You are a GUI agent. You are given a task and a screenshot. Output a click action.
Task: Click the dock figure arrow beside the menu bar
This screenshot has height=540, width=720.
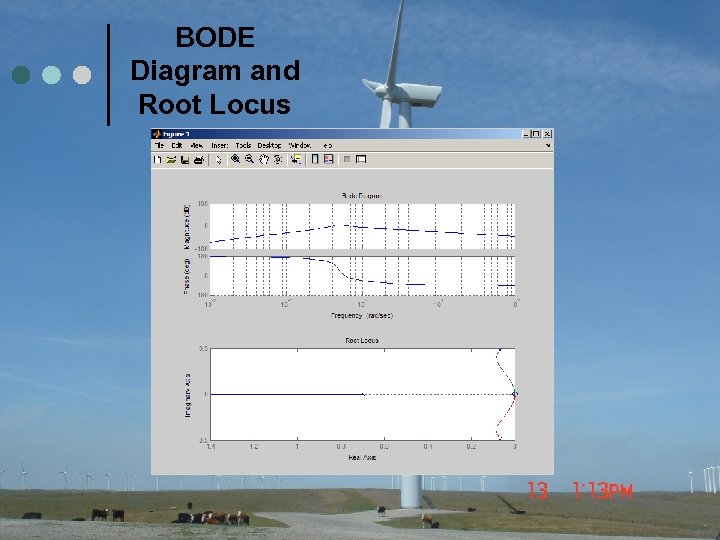pyautogui.click(x=548, y=145)
